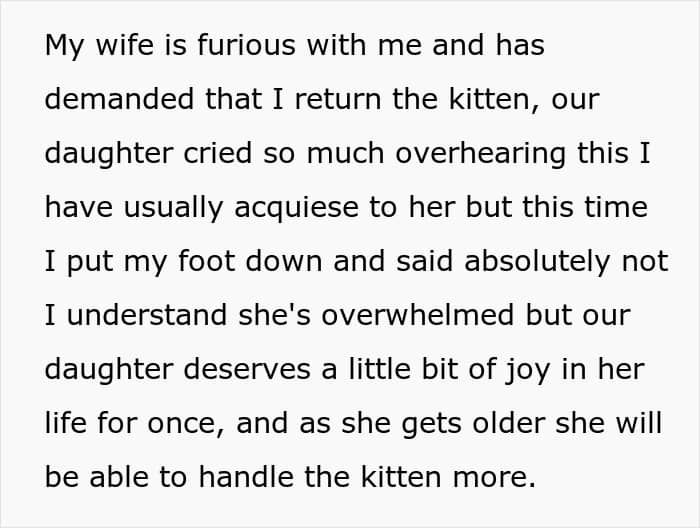Click the word "foot" in the text
Image resolution: width=700 pixels, height=528 pixels.
[x=206, y=261]
